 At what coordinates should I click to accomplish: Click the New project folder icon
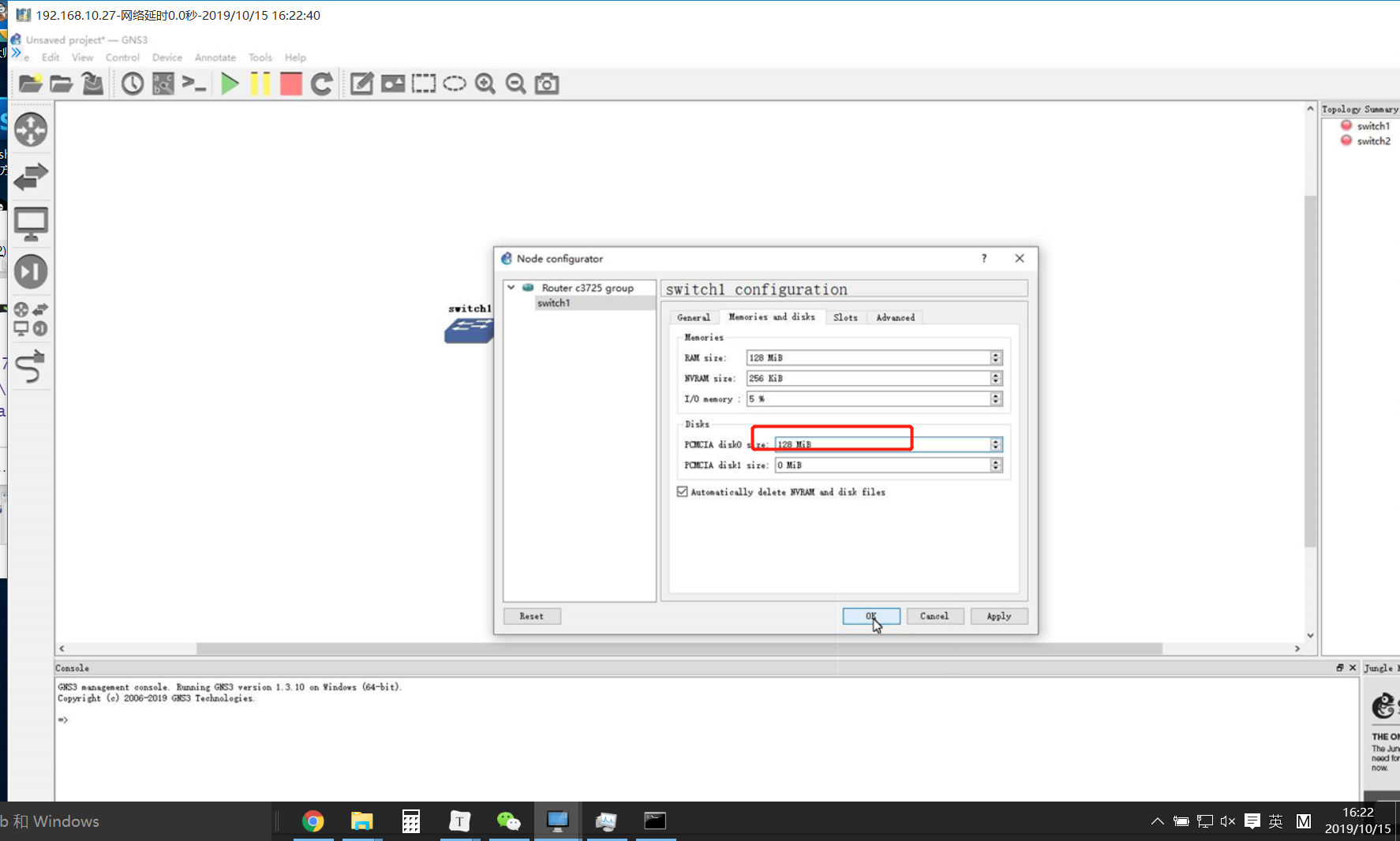click(x=30, y=84)
